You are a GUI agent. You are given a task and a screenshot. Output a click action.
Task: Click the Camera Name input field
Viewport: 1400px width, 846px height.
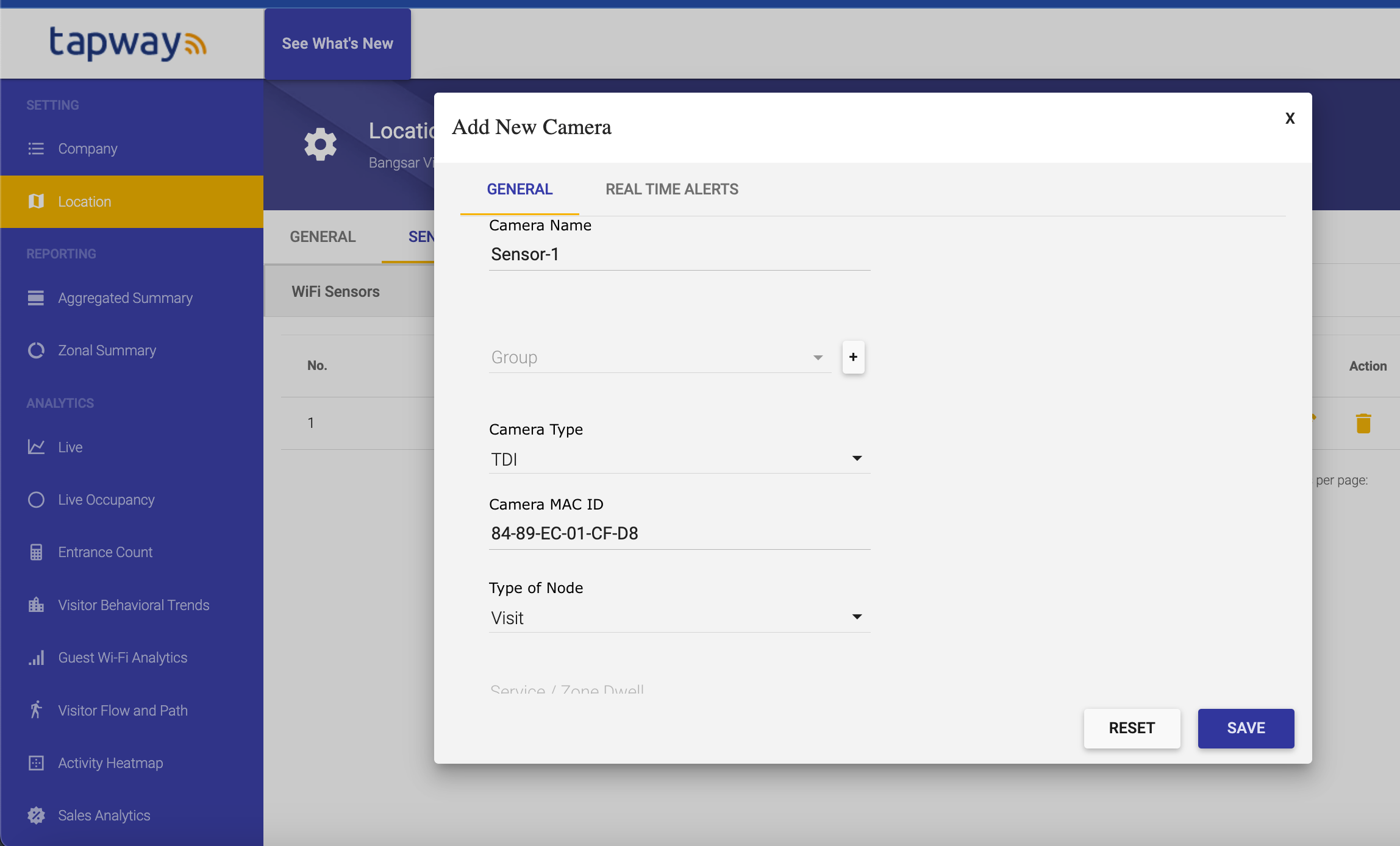point(679,254)
